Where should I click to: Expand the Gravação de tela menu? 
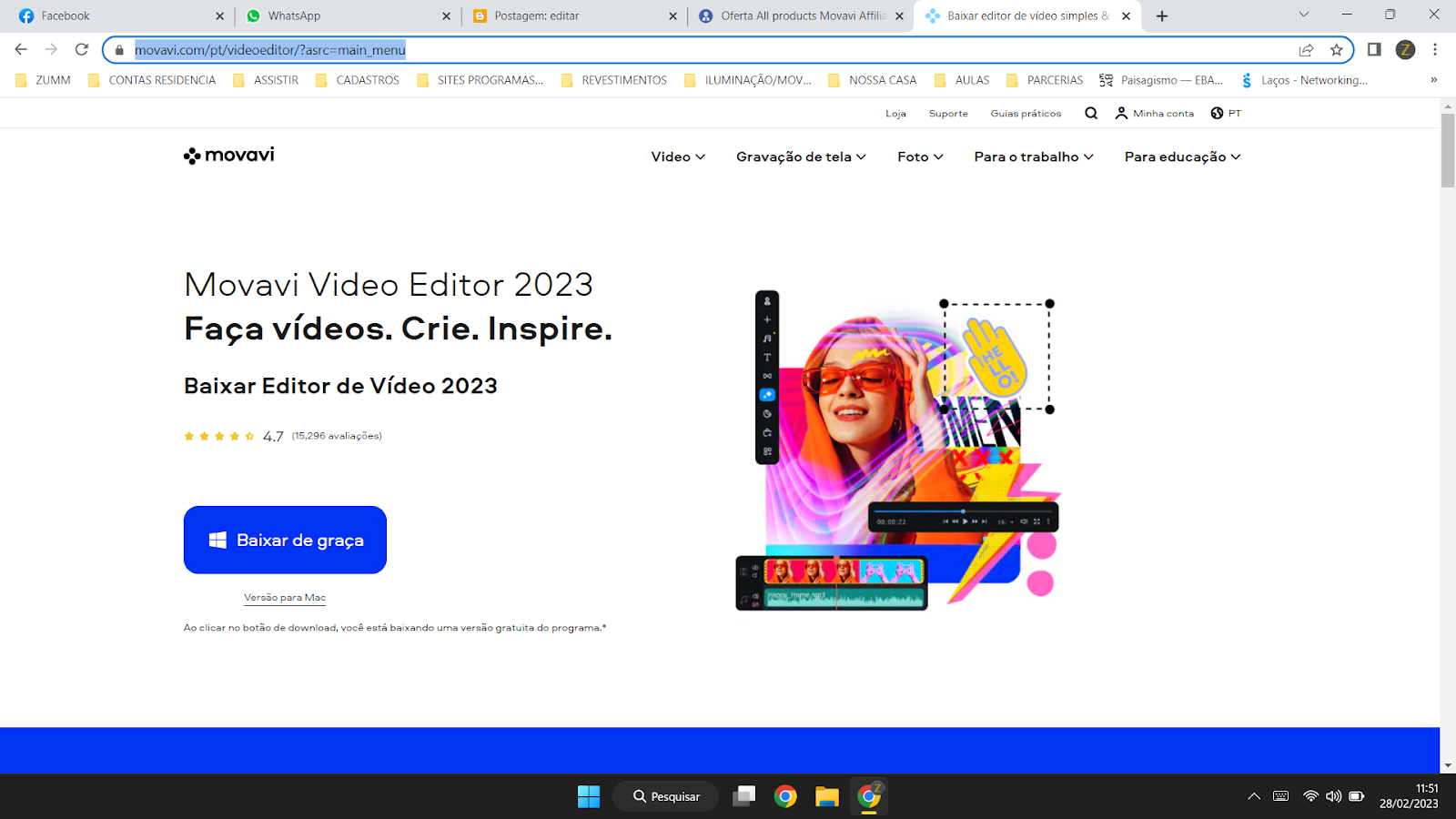click(801, 157)
